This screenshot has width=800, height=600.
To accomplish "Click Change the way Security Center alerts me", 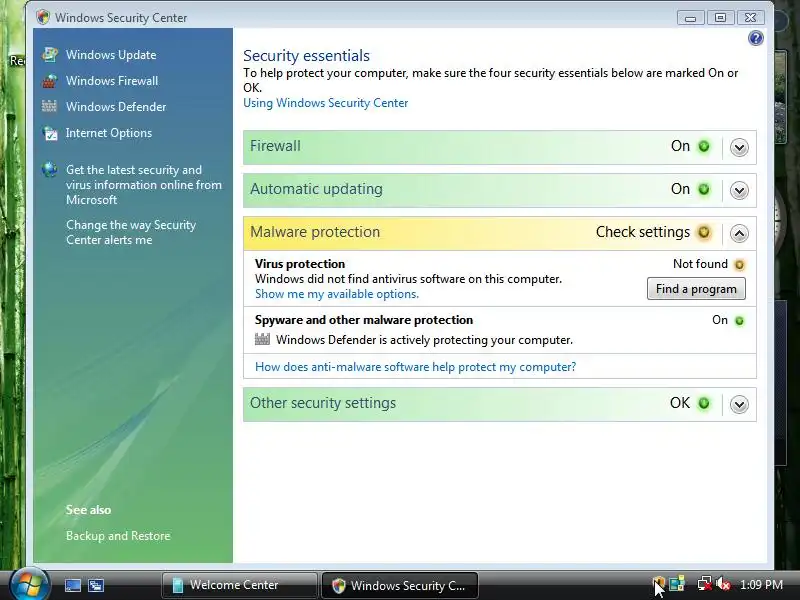I will [131, 232].
